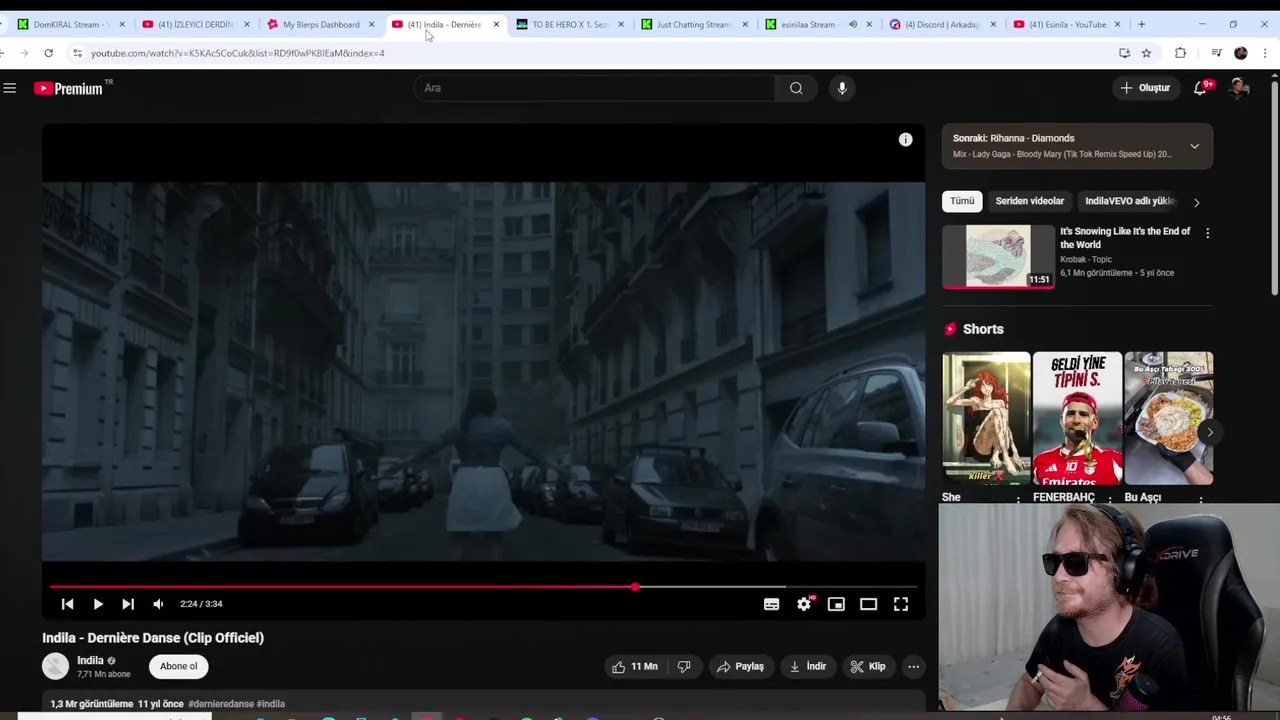Expand the playlist queue chevron

(x=1194, y=146)
